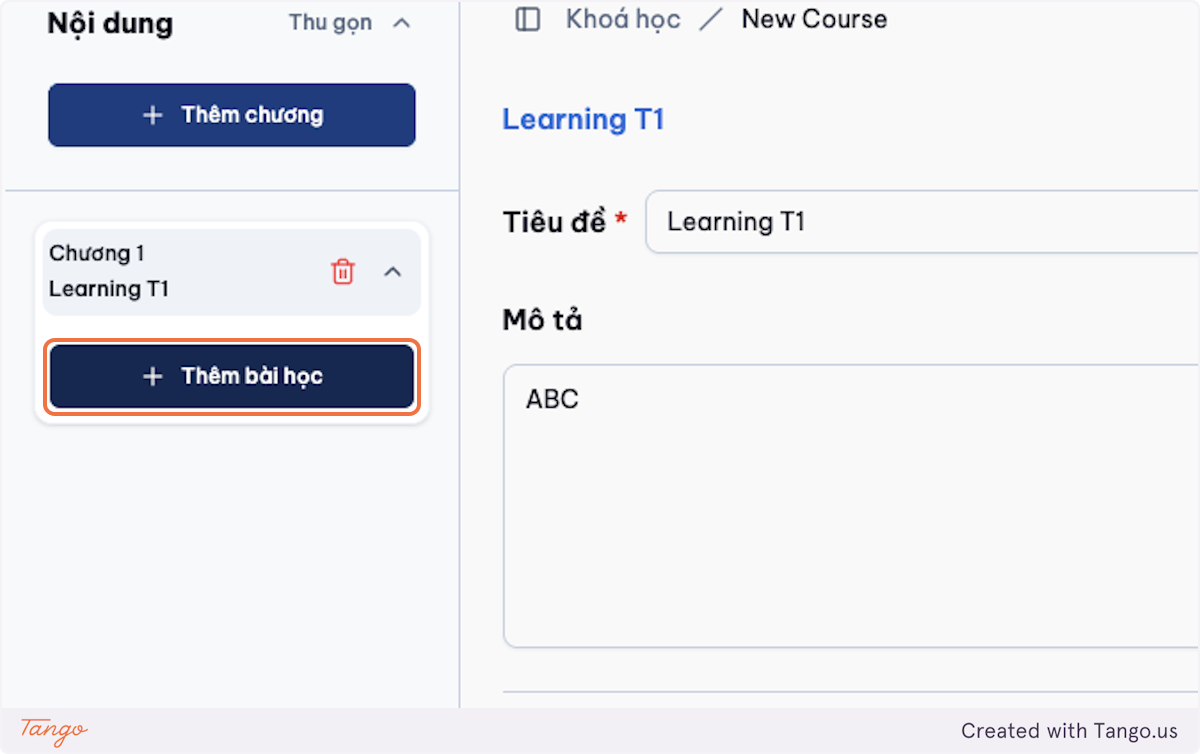The image size is (1200, 754).
Task: Delete Chương 1 with the trash icon
Action: [343, 271]
